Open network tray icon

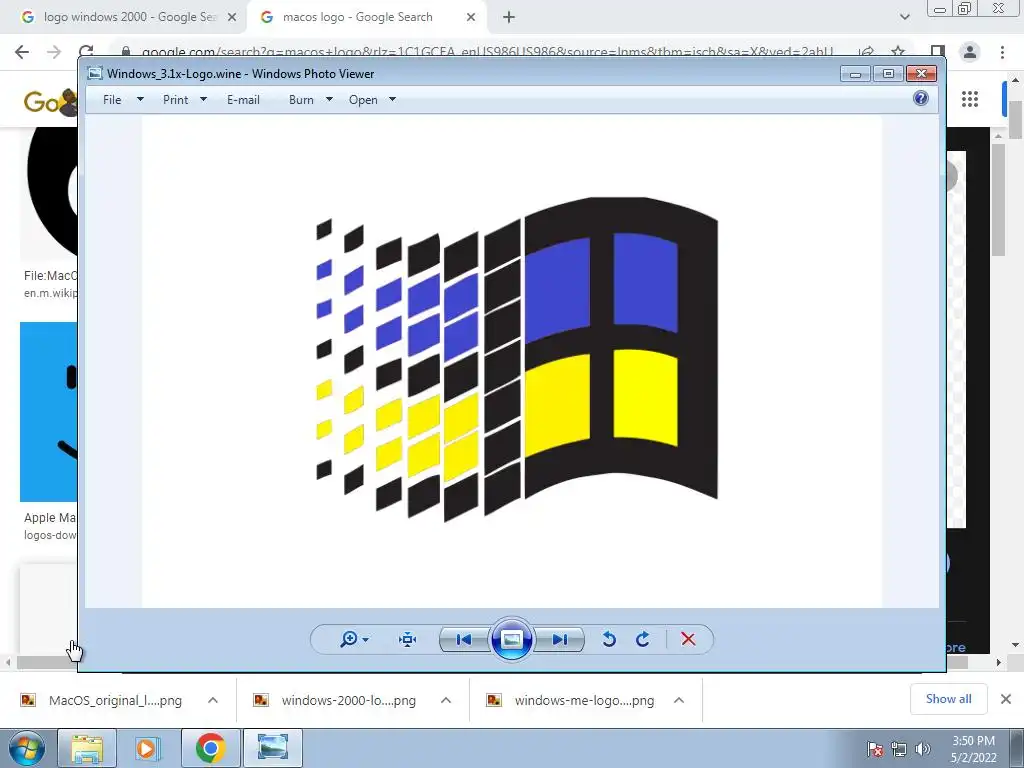tap(899, 749)
